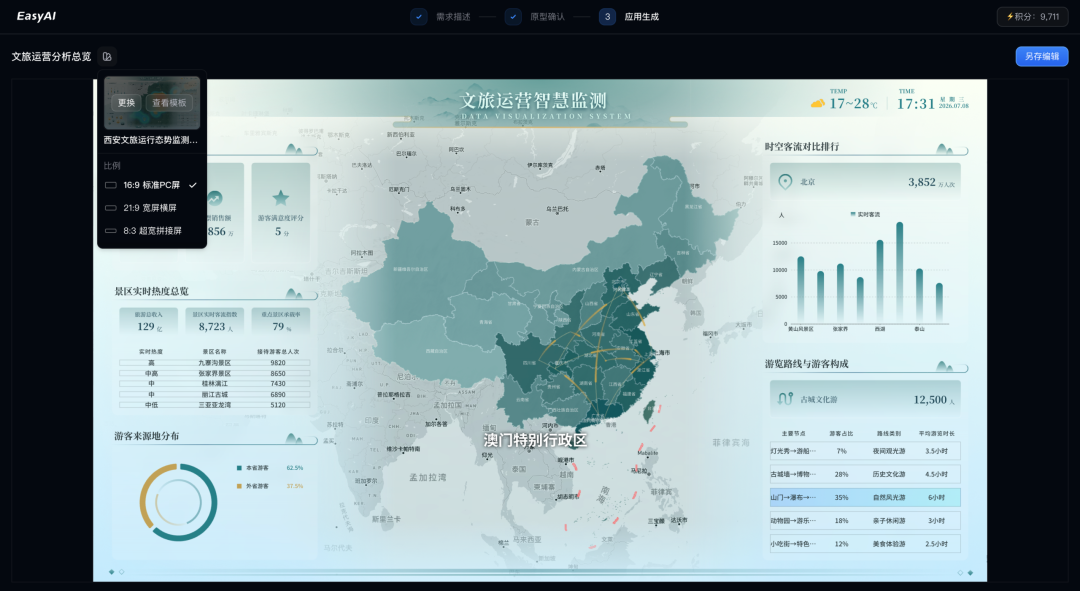Click the 动物园→游乐 route row

865,521
